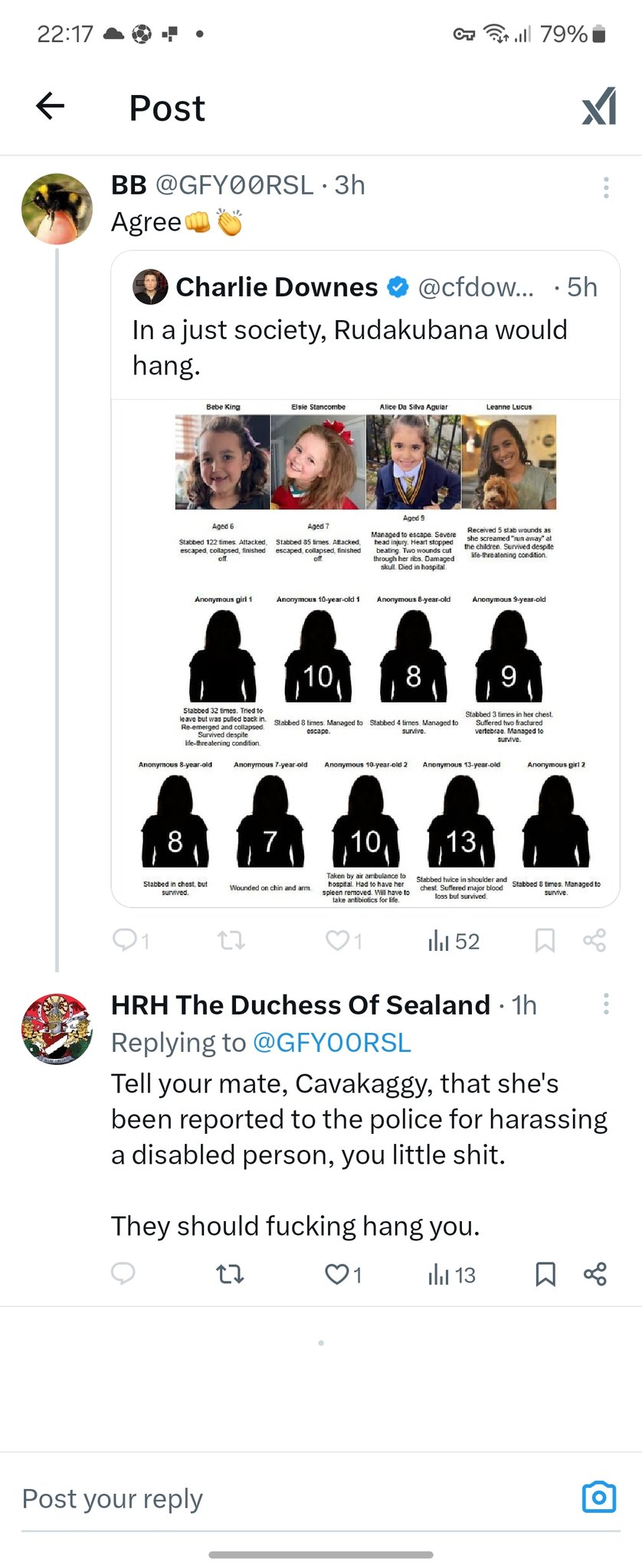The image size is (642, 1568).
Task: Like the Duchess of Sealand reply
Action: (338, 1274)
